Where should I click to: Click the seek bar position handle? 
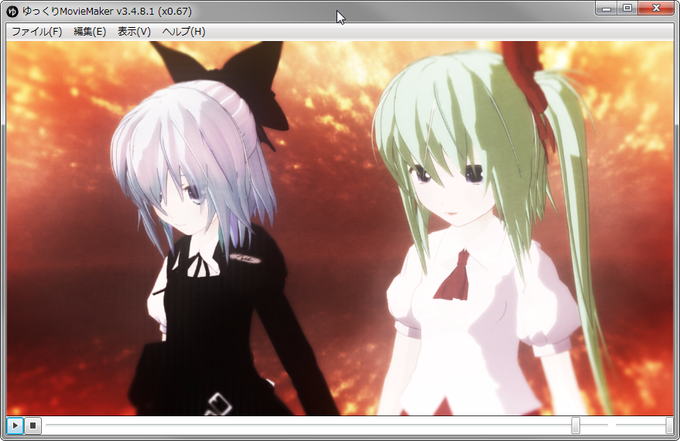tap(575, 425)
